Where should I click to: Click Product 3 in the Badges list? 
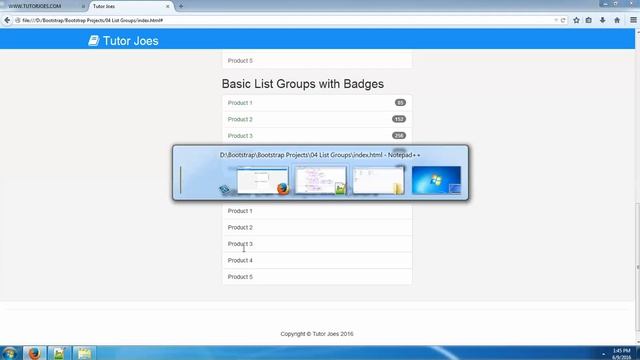(317, 136)
